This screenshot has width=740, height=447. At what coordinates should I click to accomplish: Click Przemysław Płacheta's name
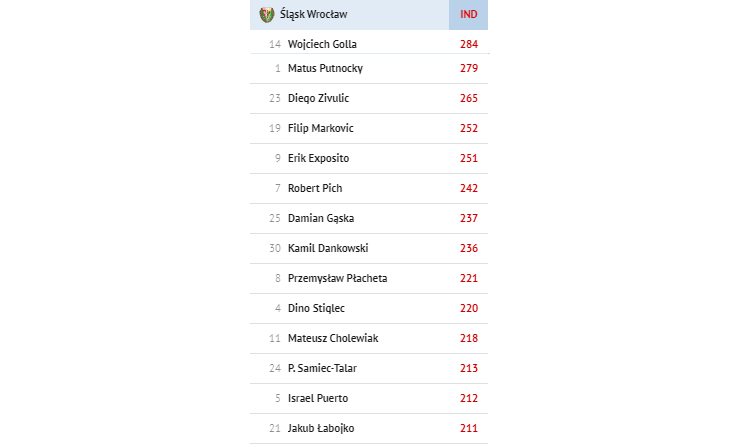pos(337,278)
